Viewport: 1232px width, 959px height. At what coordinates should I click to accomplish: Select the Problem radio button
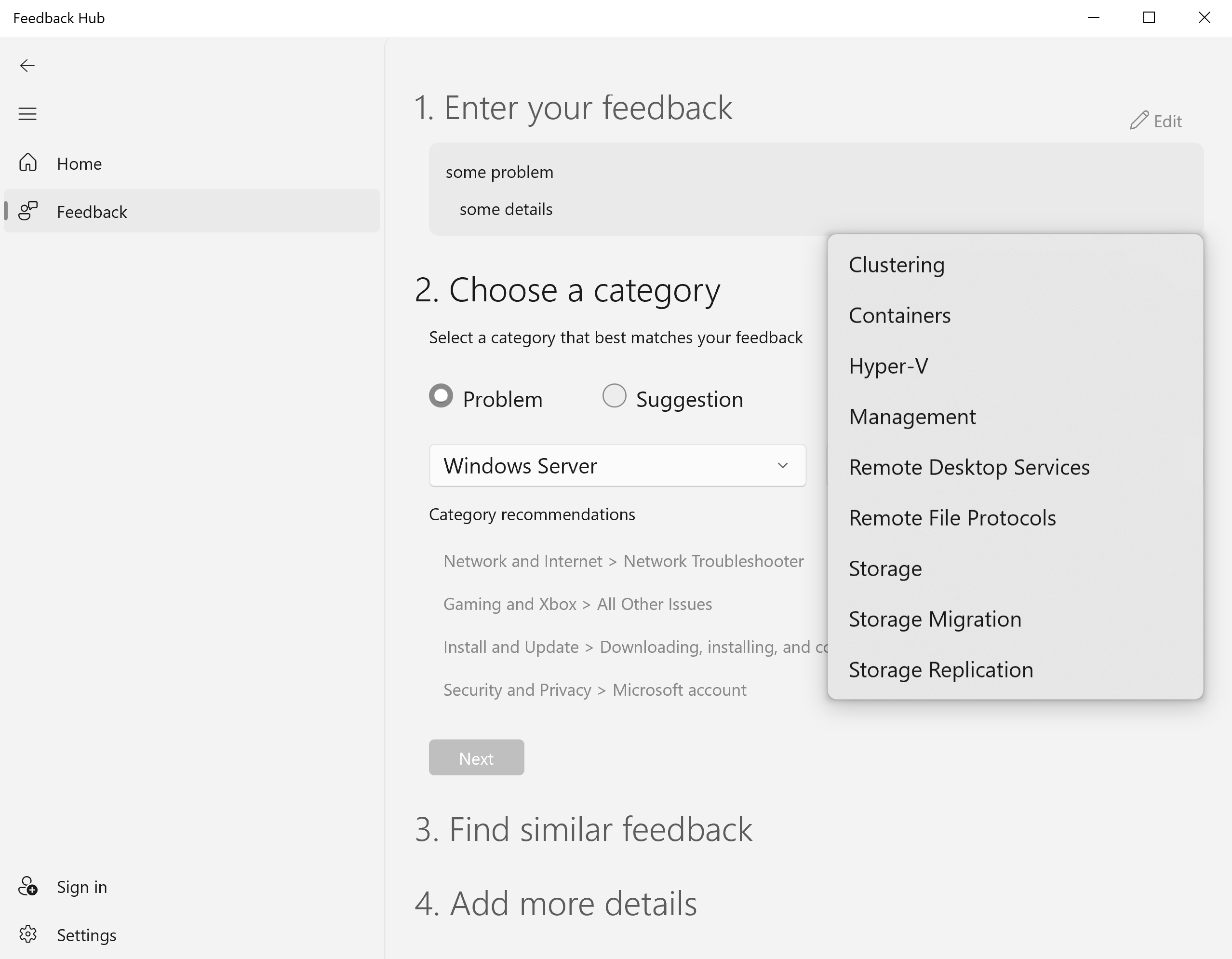click(441, 395)
